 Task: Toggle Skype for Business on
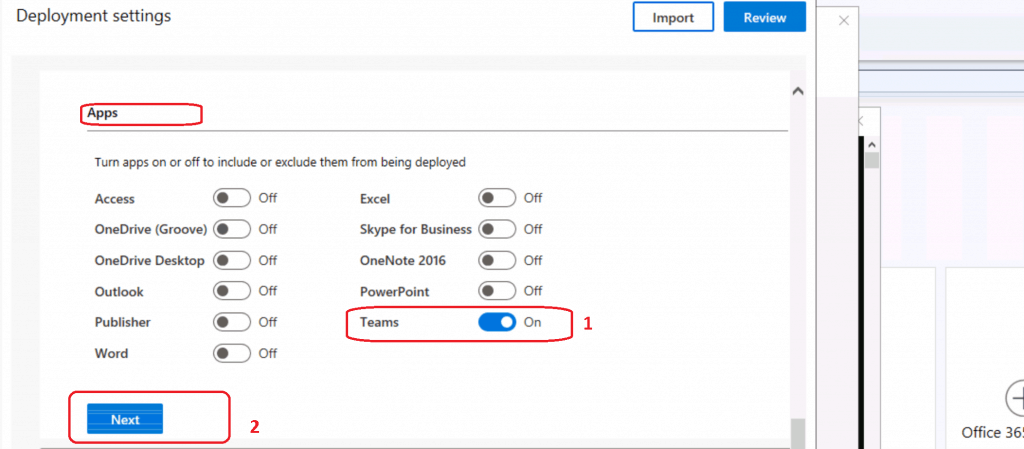tap(497, 229)
